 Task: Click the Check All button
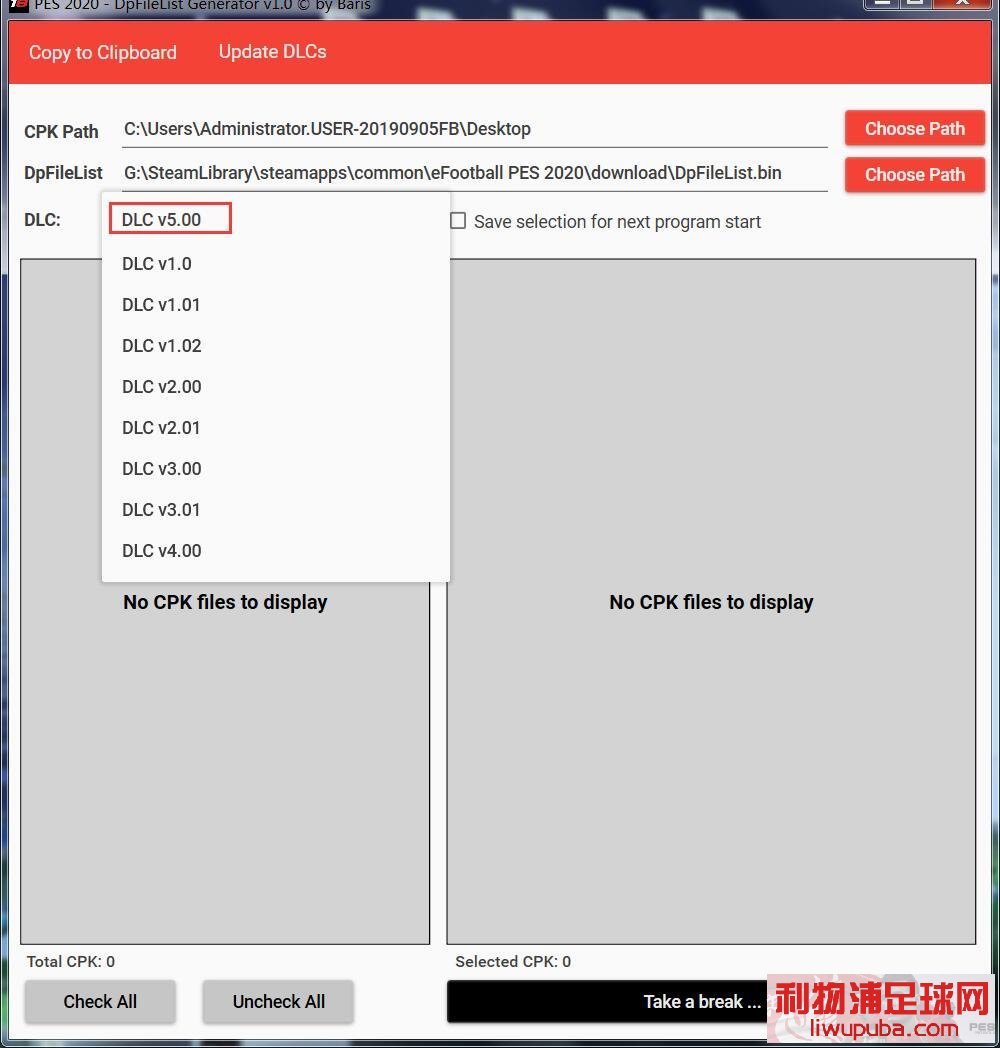click(x=100, y=1001)
